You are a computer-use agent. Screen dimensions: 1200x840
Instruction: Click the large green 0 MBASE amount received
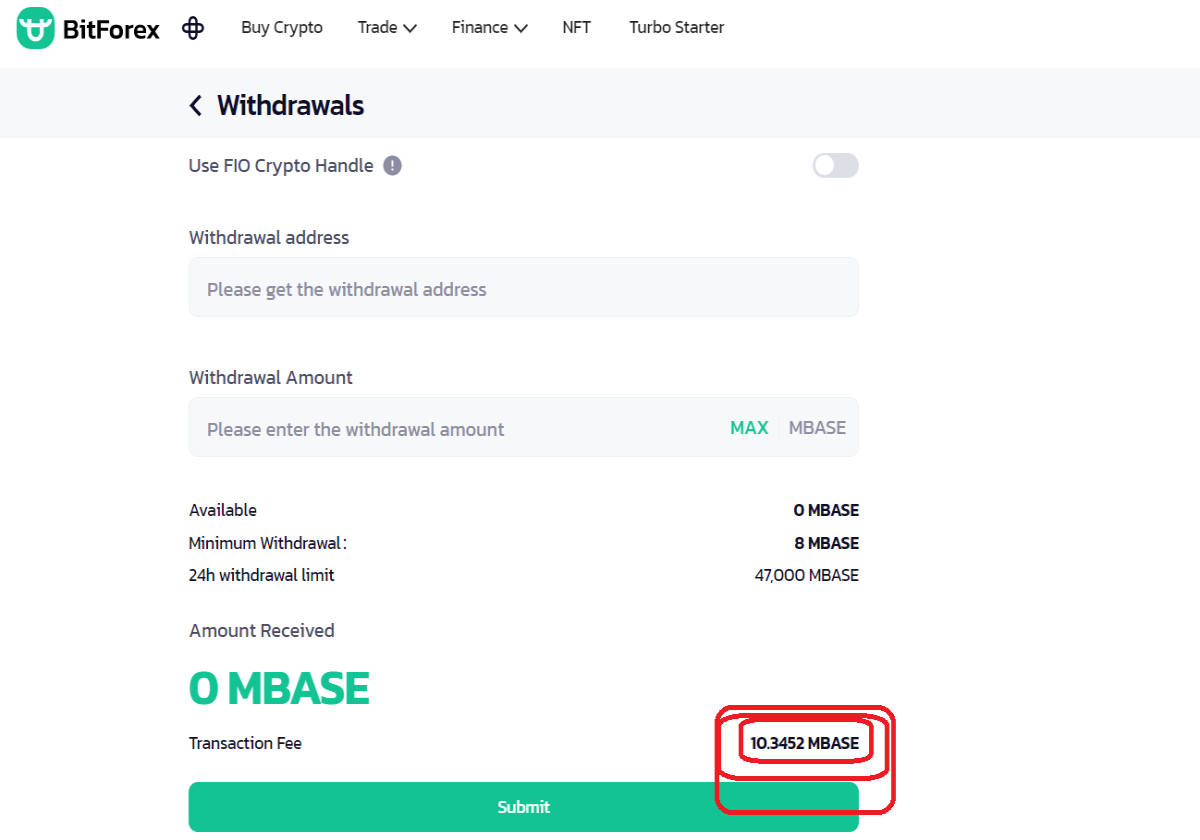pyautogui.click(x=279, y=689)
